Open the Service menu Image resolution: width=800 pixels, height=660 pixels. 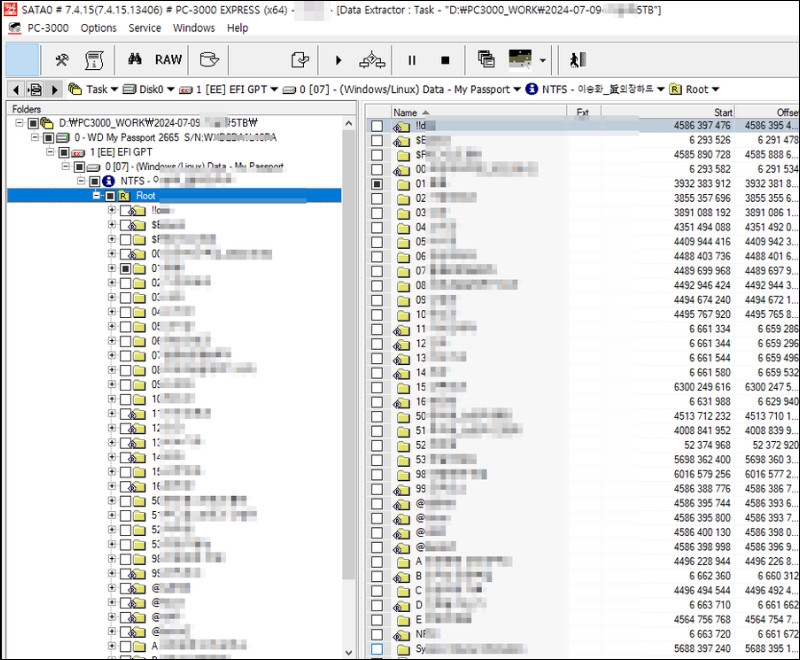click(x=145, y=28)
